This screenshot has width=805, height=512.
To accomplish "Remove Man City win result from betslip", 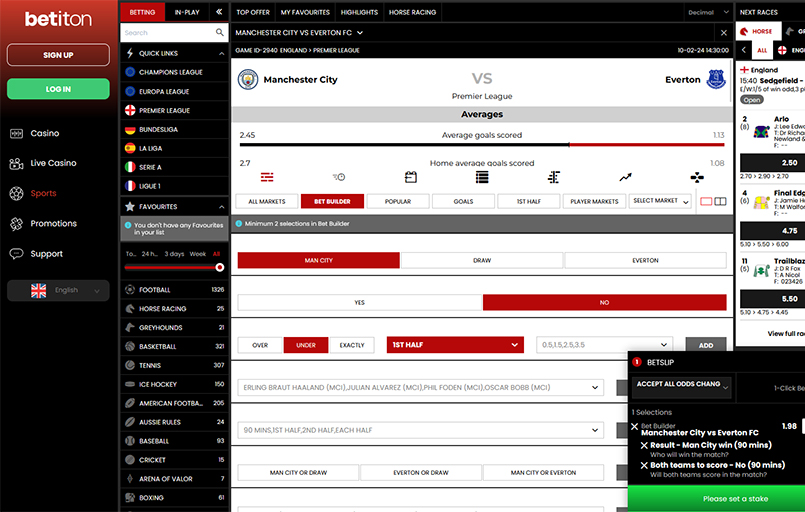I will (x=644, y=446).
